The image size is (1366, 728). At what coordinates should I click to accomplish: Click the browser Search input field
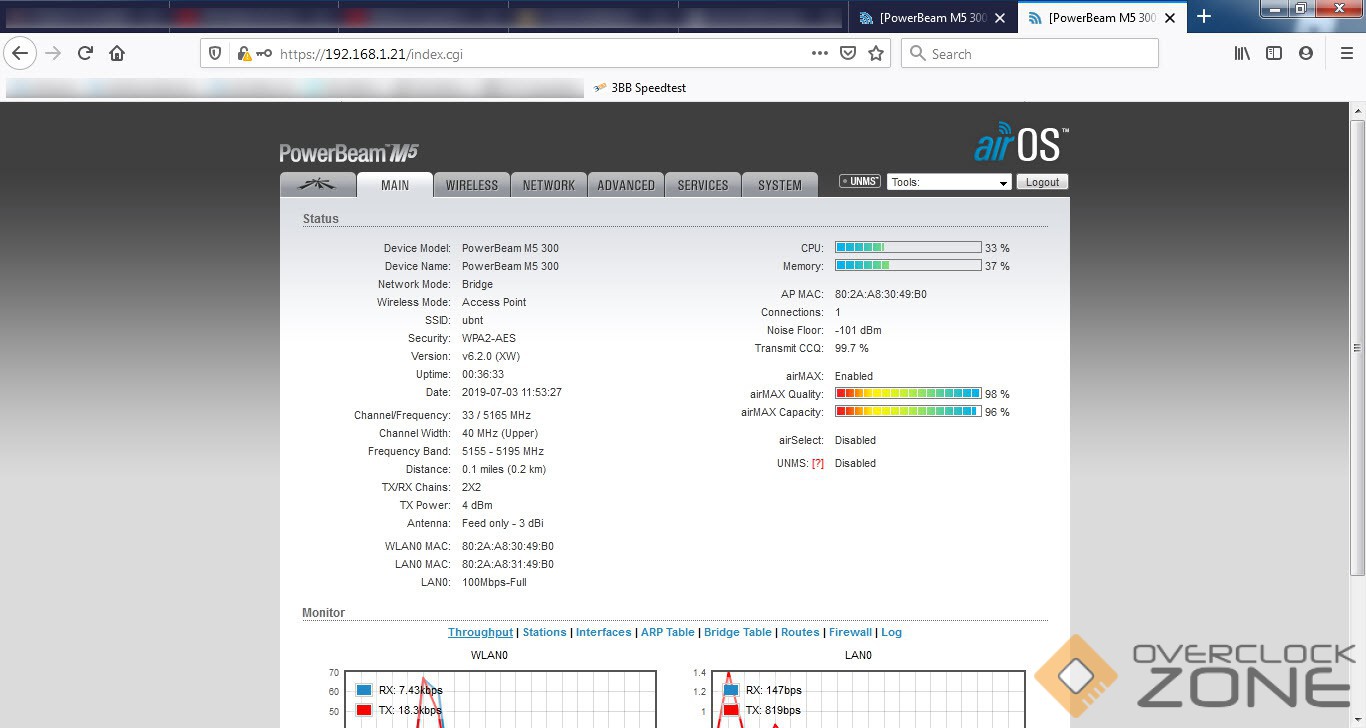pyautogui.click(x=1040, y=54)
